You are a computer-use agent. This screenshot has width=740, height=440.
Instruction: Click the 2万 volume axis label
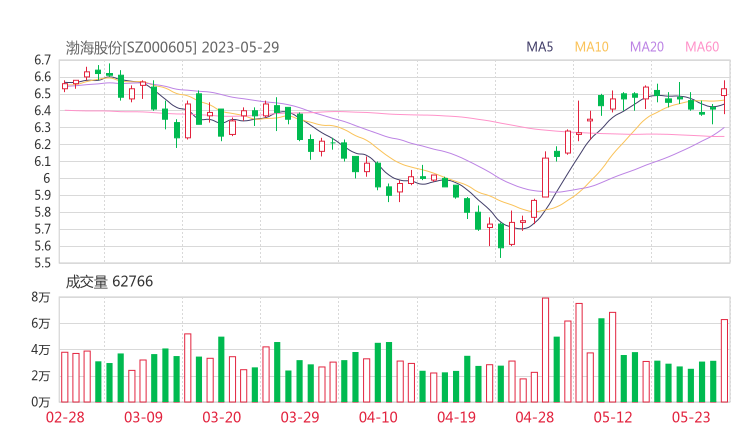[x=41, y=376]
